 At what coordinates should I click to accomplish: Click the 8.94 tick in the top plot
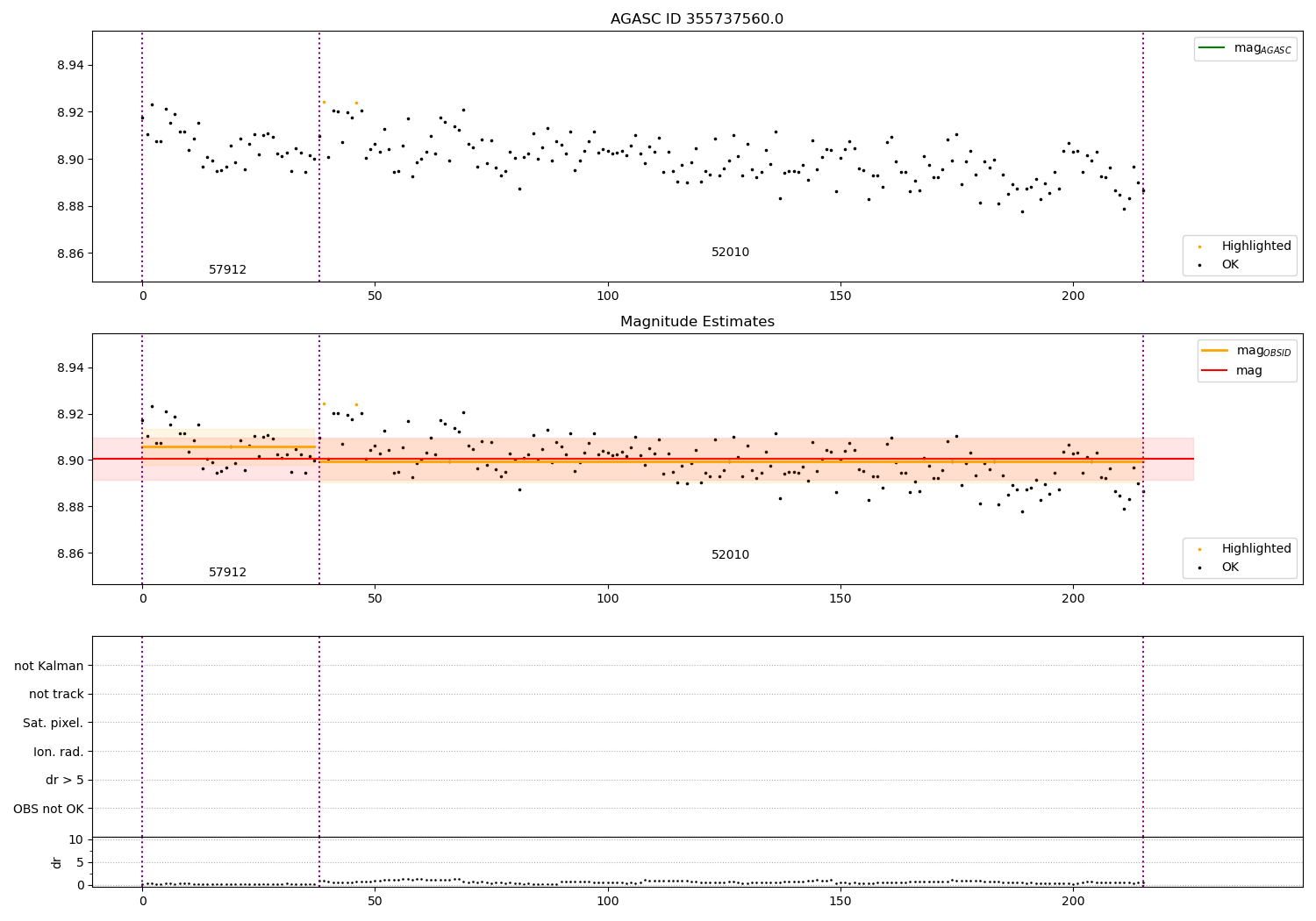tap(68, 65)
